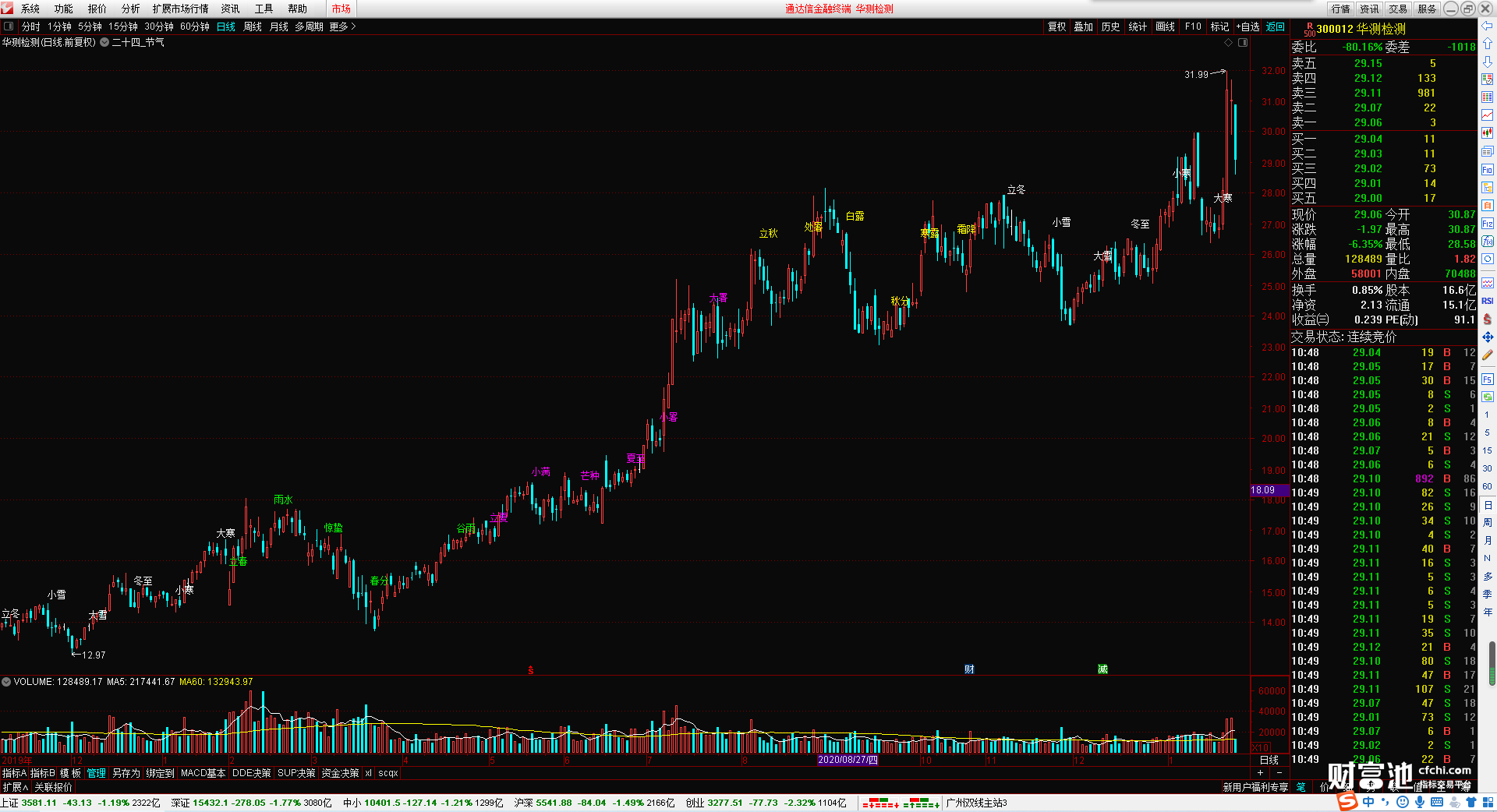The width and height of the screenshot is (1497, 812).
Task: Expand the 扩展∧ panel
Action: [x=16, y=787]
